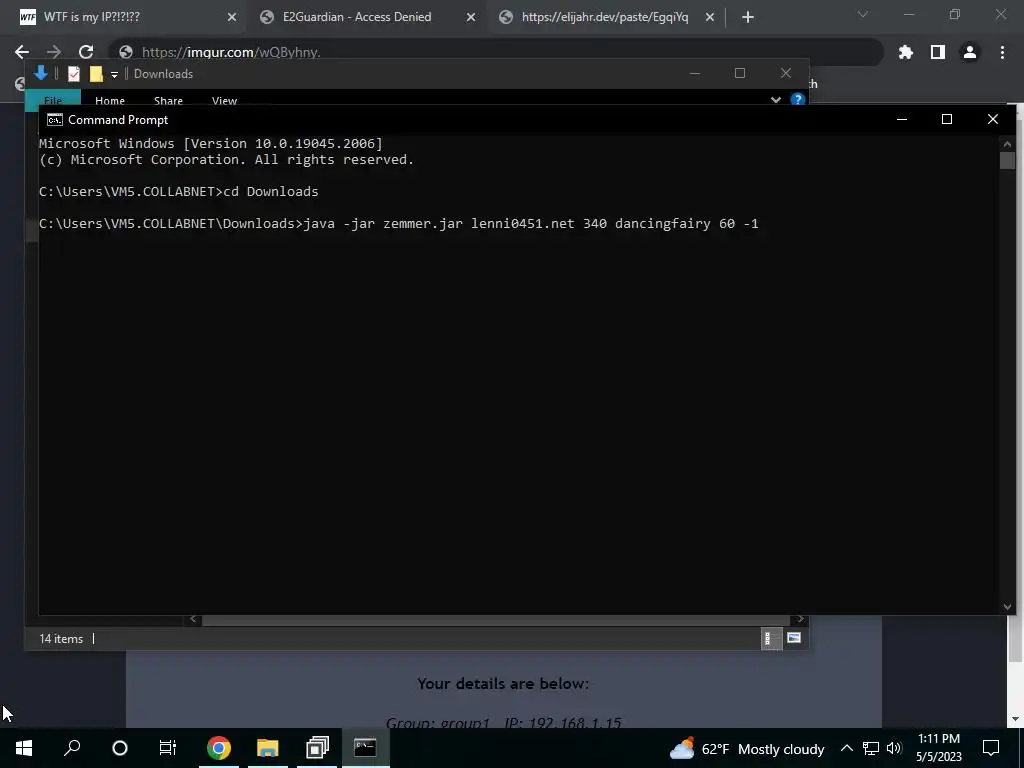Click the Microsoft Windows version line
The height and width of the screenshot is (768, 1024).
point(211,143)
